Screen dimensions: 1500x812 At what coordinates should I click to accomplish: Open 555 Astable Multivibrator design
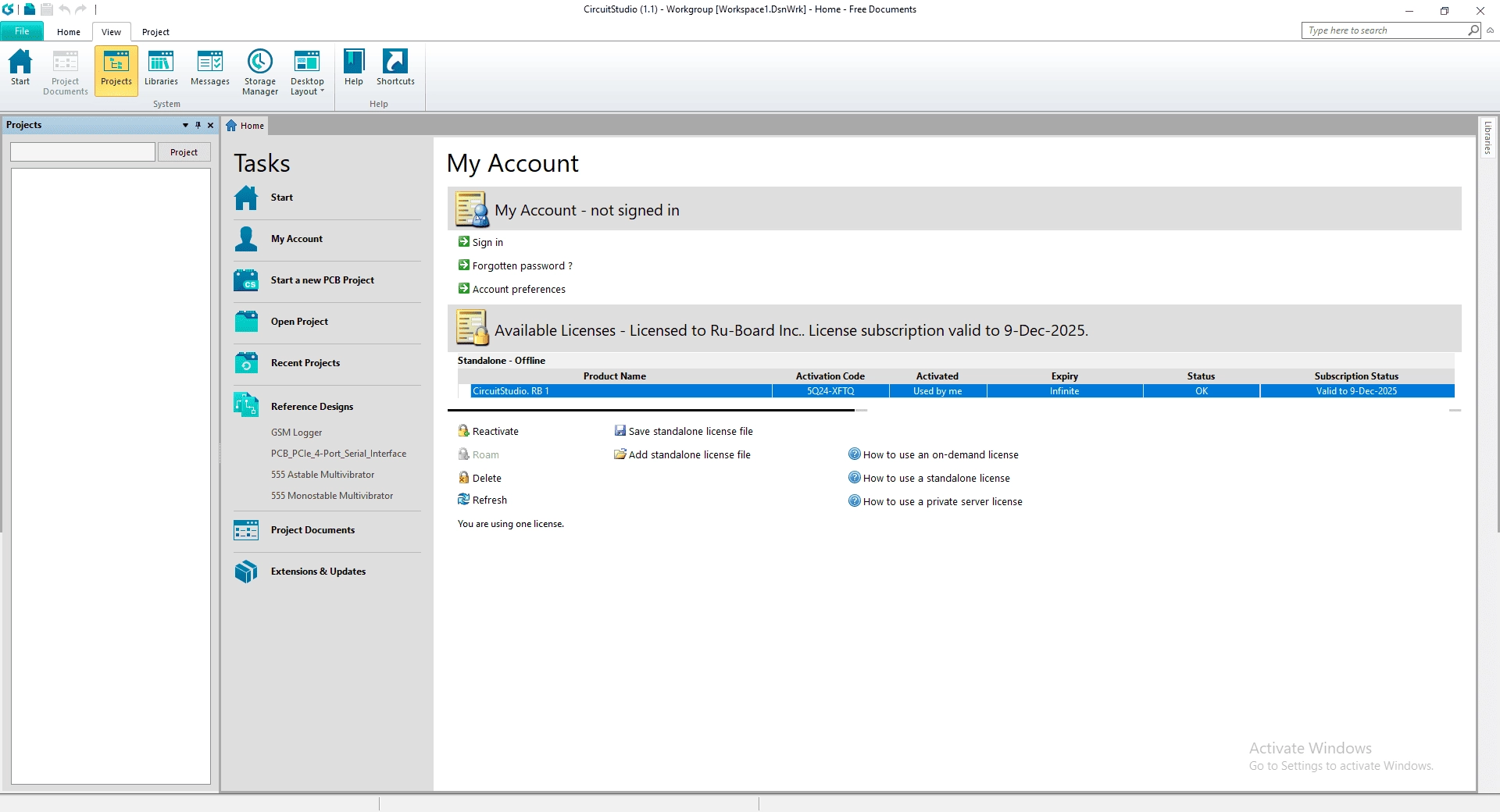[323, 475]
